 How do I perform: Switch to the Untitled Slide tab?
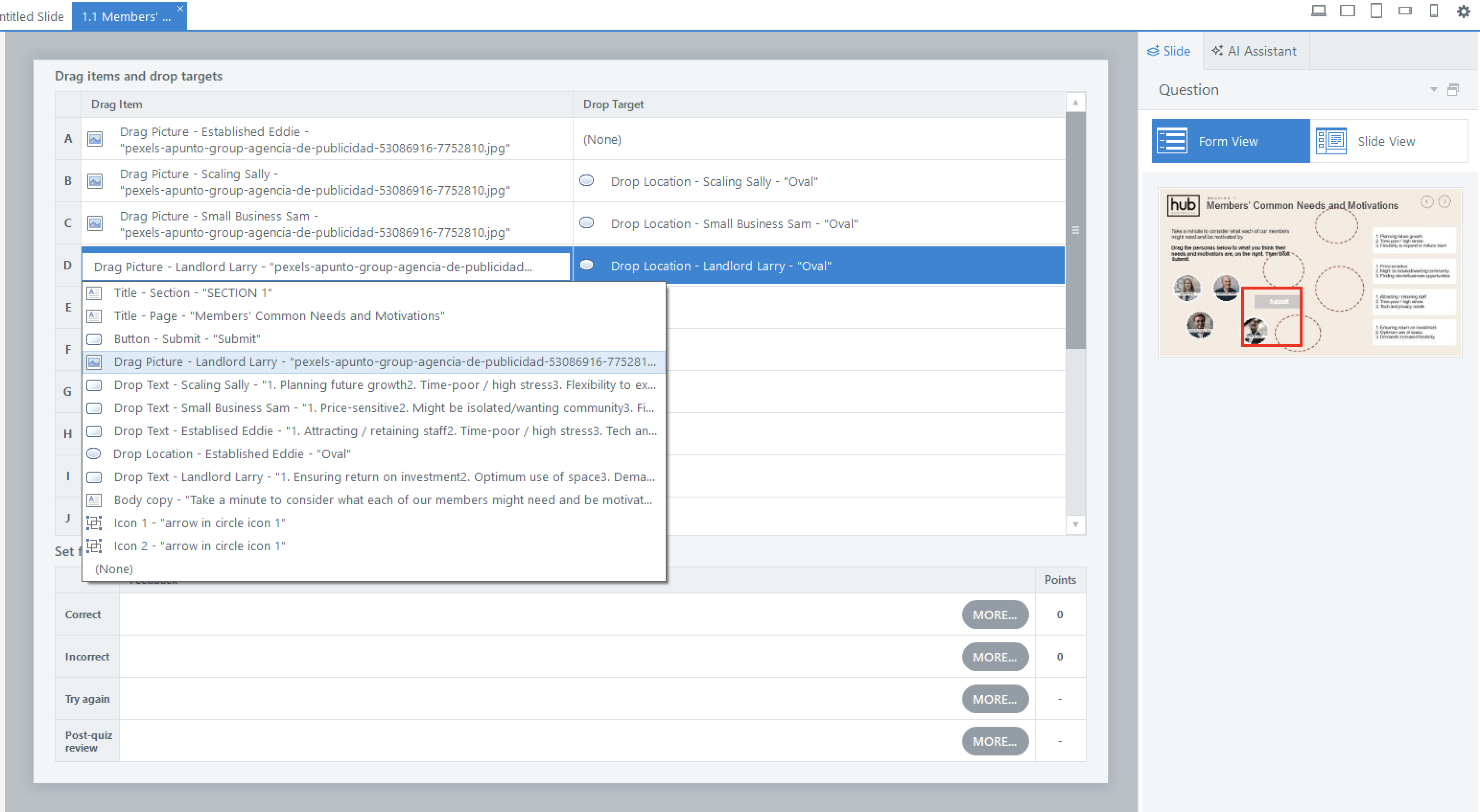coord(32,17)
